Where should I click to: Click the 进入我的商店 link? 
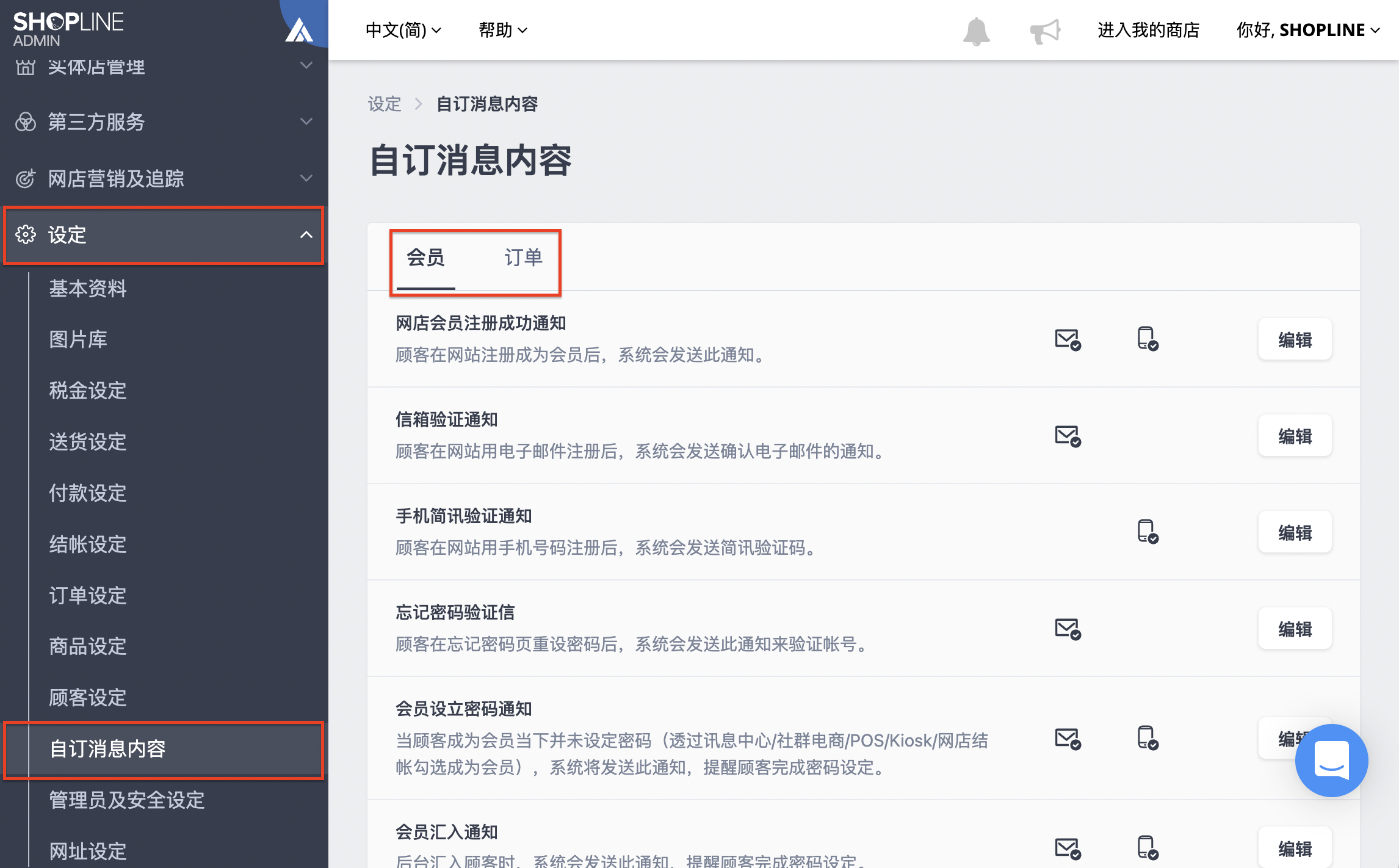1148,30
